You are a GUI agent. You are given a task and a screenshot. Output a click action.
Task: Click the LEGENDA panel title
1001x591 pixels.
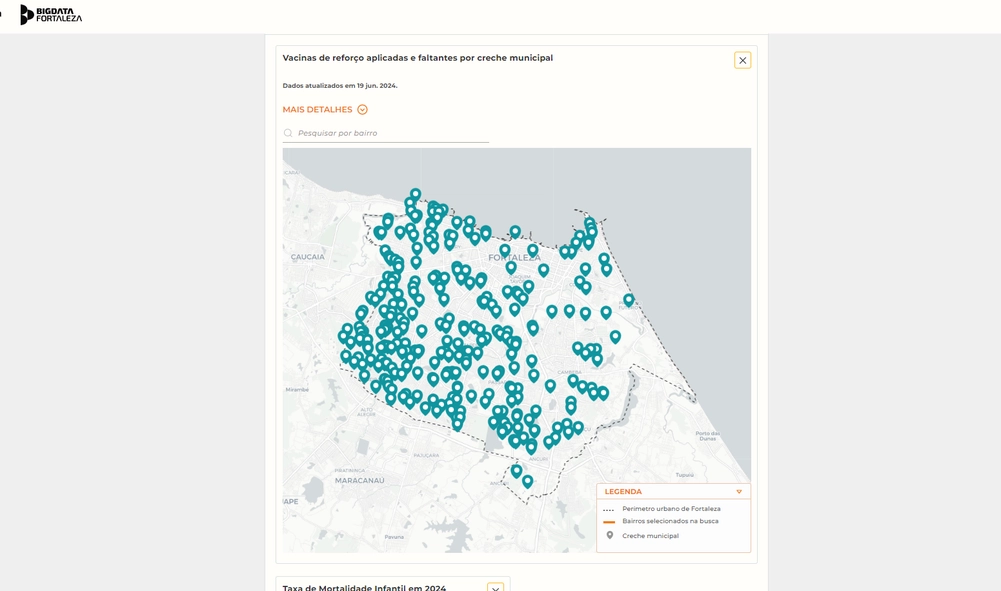pyautogui.click(x=623, y=492)
